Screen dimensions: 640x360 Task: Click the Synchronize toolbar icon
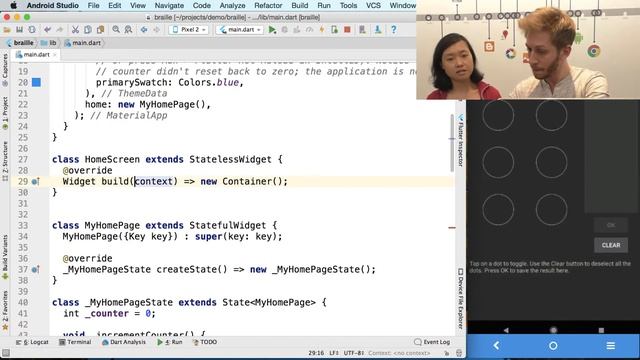pos(32,30)
